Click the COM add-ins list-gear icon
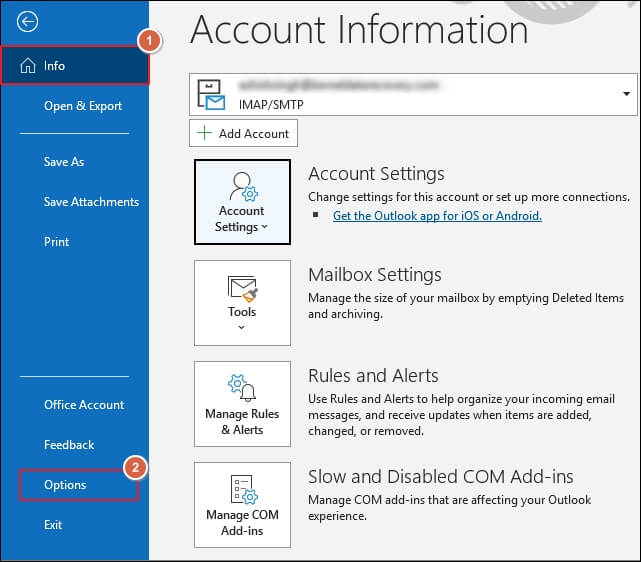Image resolution: width=641 pixels, height=562 pixels. pos(244,489)
